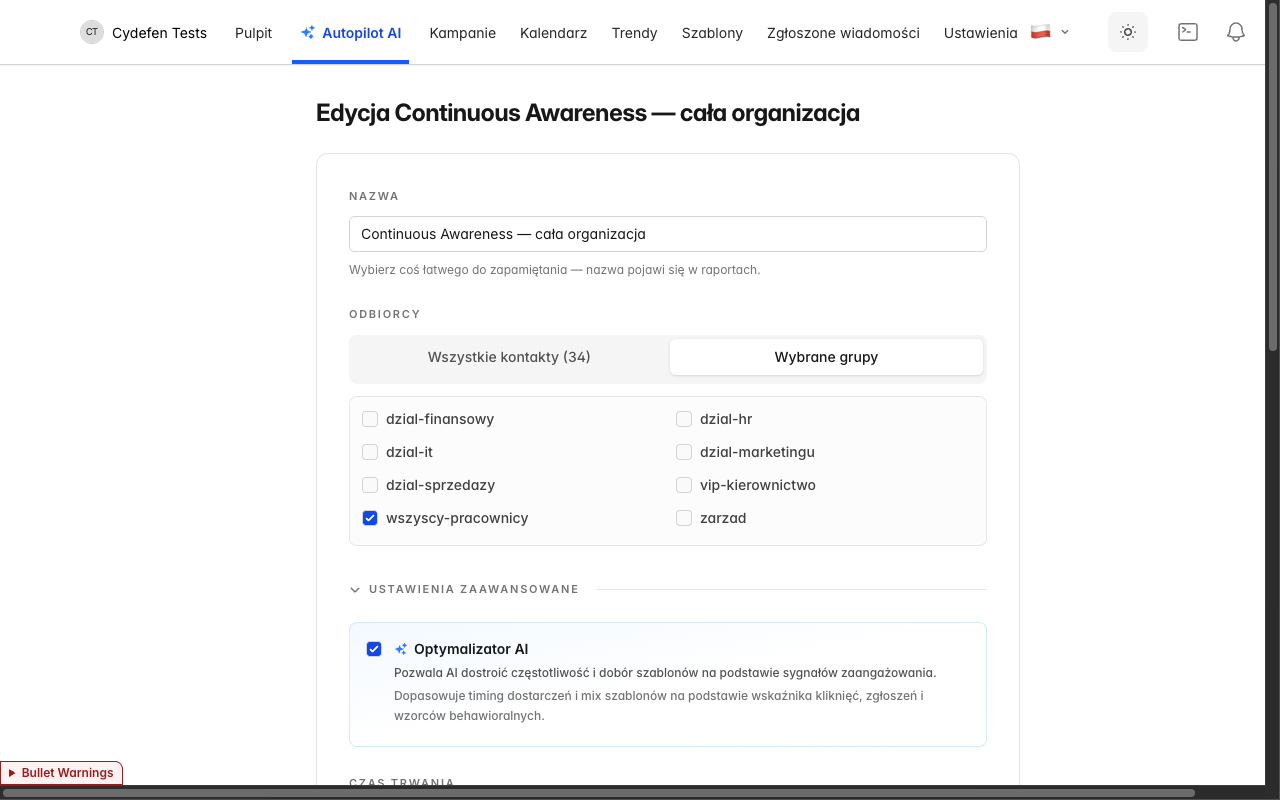Collapse Ustawienia zaawansowane section

click(464, 589)
